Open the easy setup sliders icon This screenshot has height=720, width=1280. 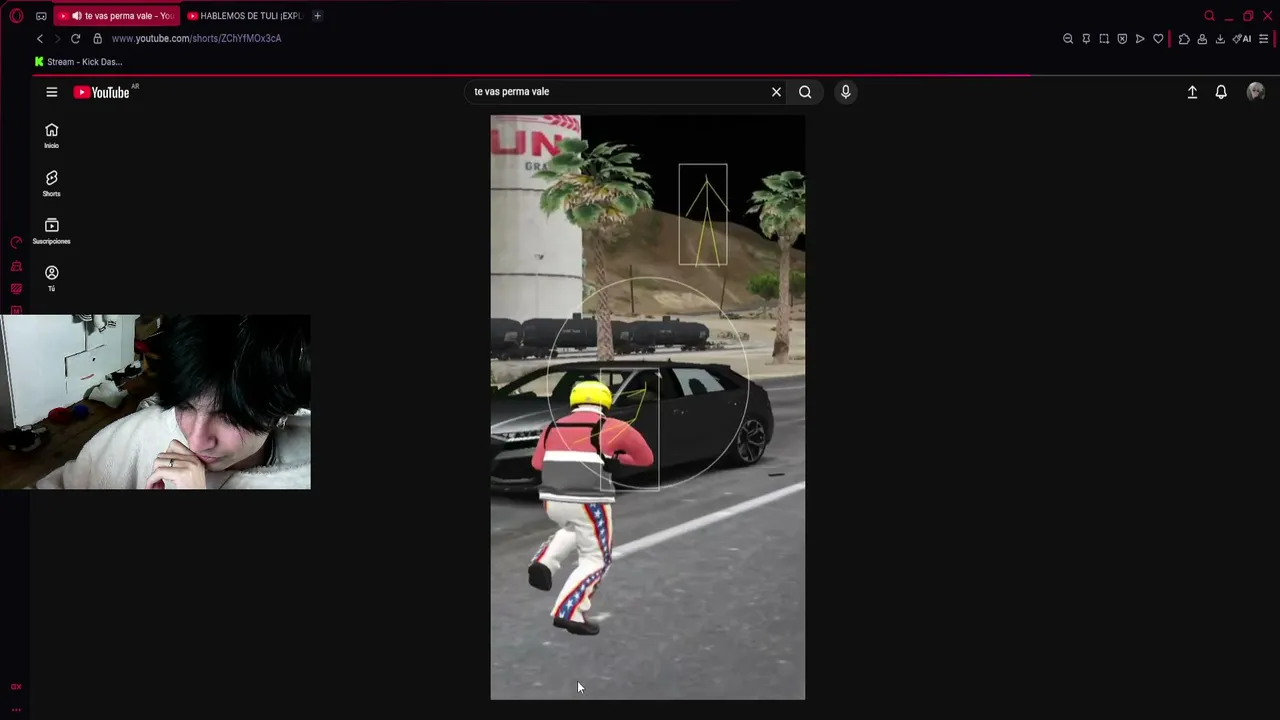point(1264,39)
